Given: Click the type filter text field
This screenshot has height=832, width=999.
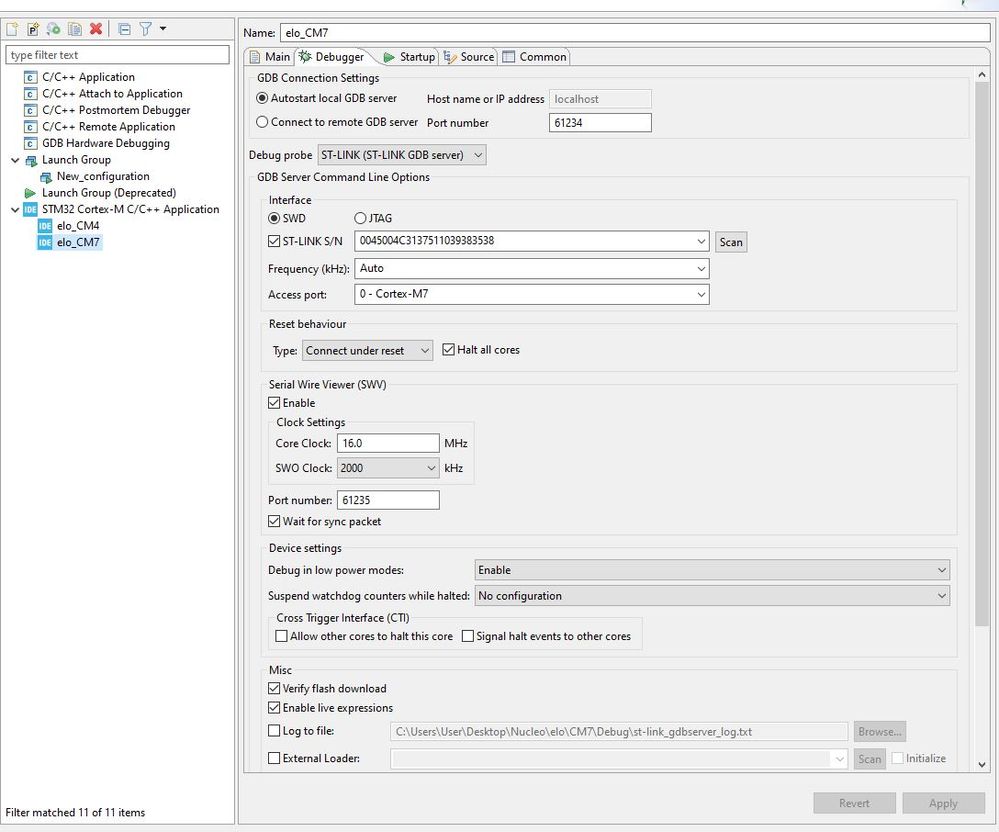Looking at the screenshot, I should (x=117, y=55).
